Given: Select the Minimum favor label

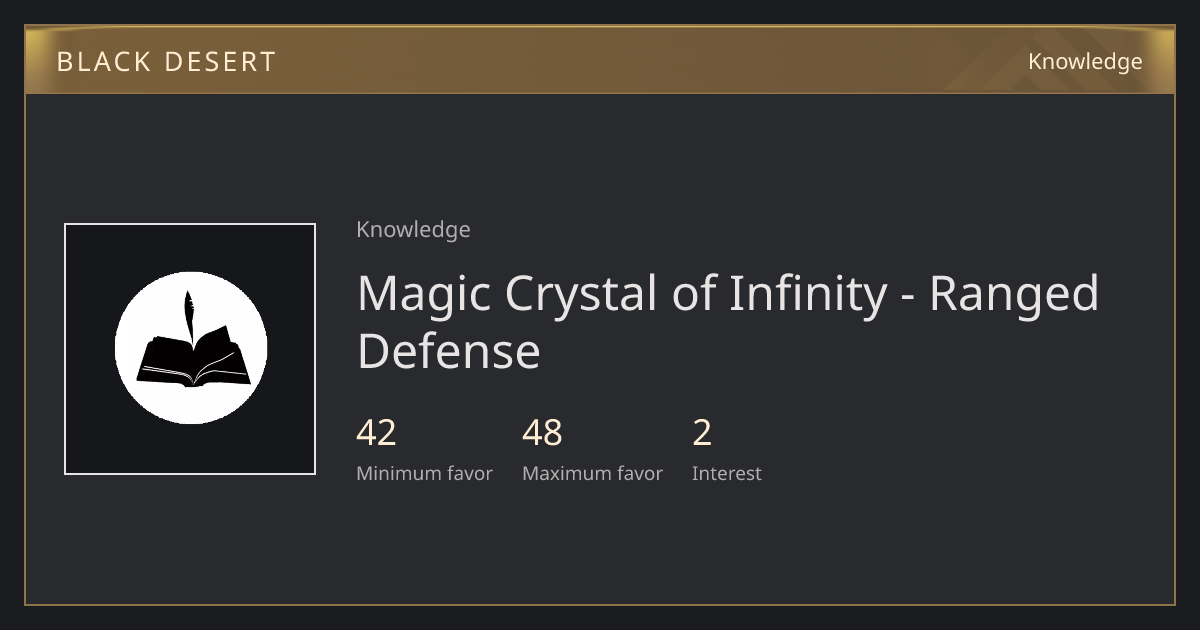Looking at the screenshot, I should tap(424, 474).
